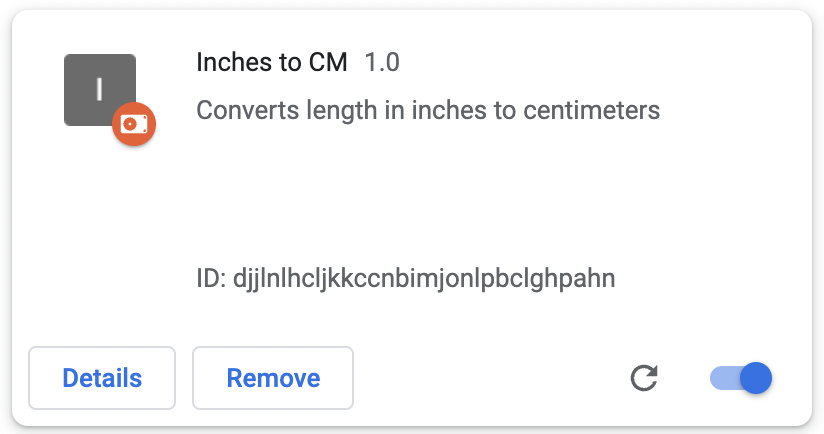Click the blue Details button
Viewport: 824px width, 434px height.
coord(102,378)
